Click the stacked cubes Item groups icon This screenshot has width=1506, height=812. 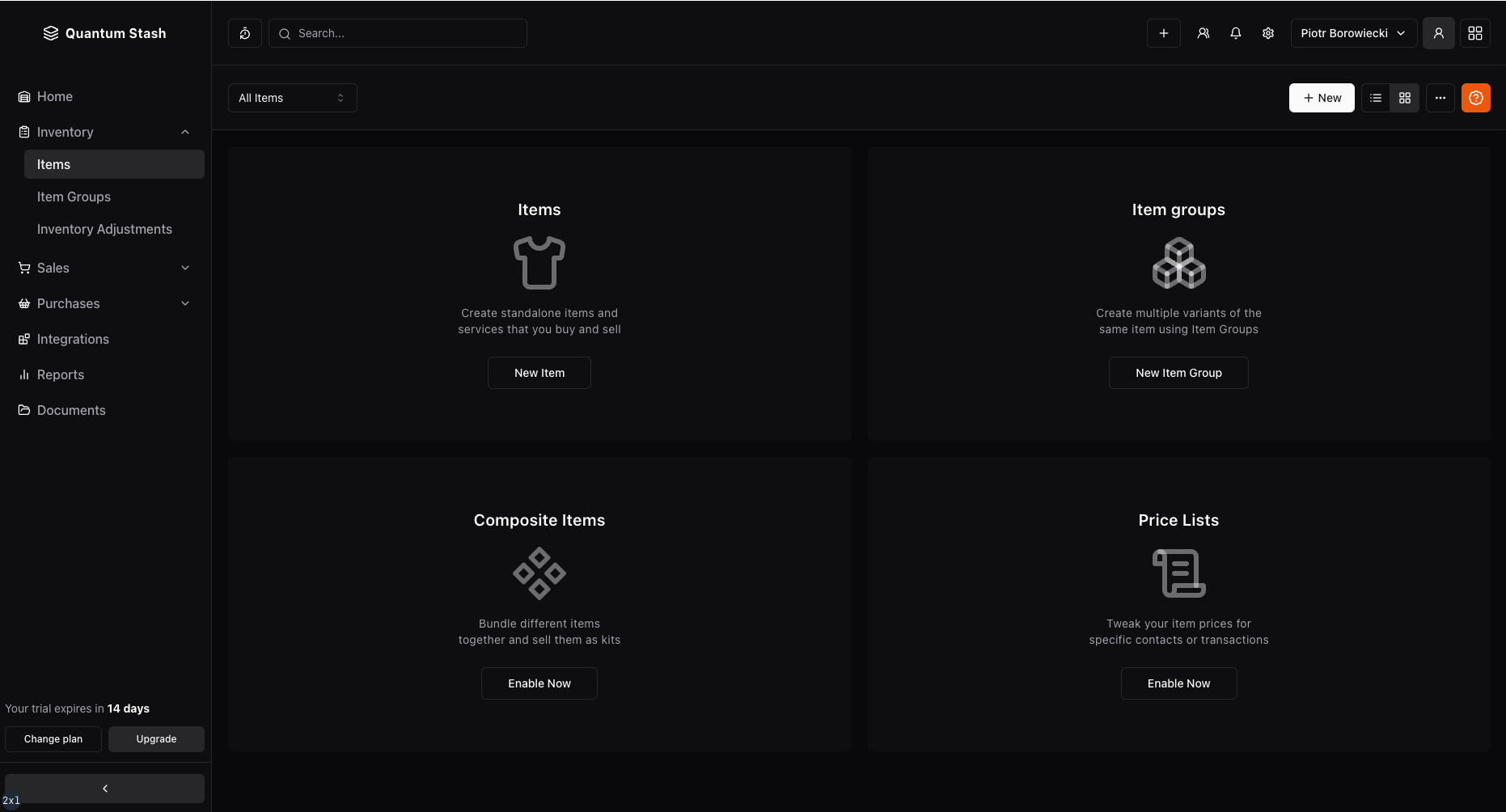(x=1179, y=263)
